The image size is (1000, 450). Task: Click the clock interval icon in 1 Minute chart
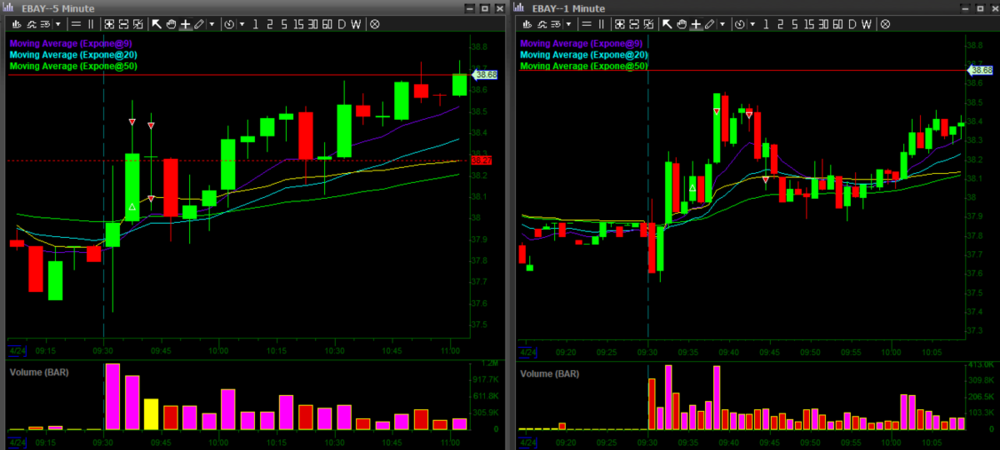pos(740,24)
